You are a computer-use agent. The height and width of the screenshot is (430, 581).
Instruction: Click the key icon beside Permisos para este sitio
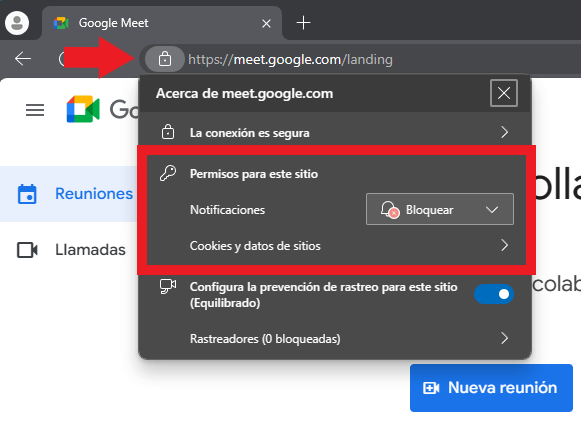click(168, 173)
